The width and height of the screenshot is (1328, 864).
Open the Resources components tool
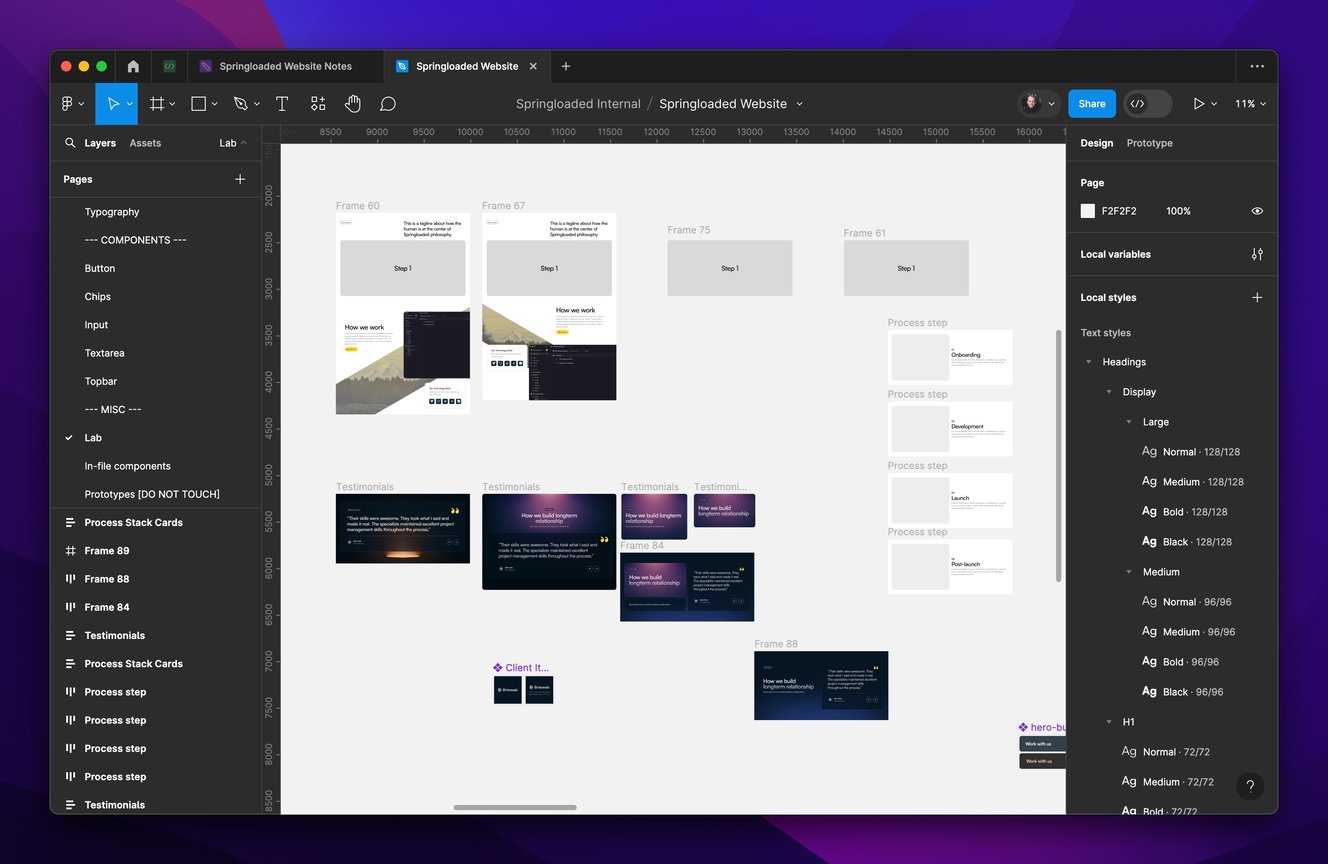(x=318, y=104)
